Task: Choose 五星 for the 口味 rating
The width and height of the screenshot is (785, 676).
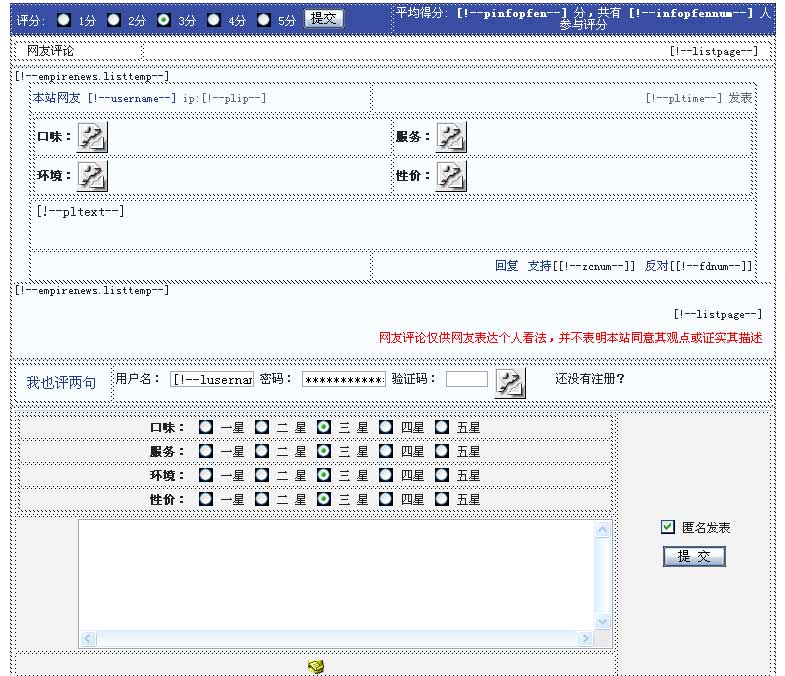Action: click(442, 427)
